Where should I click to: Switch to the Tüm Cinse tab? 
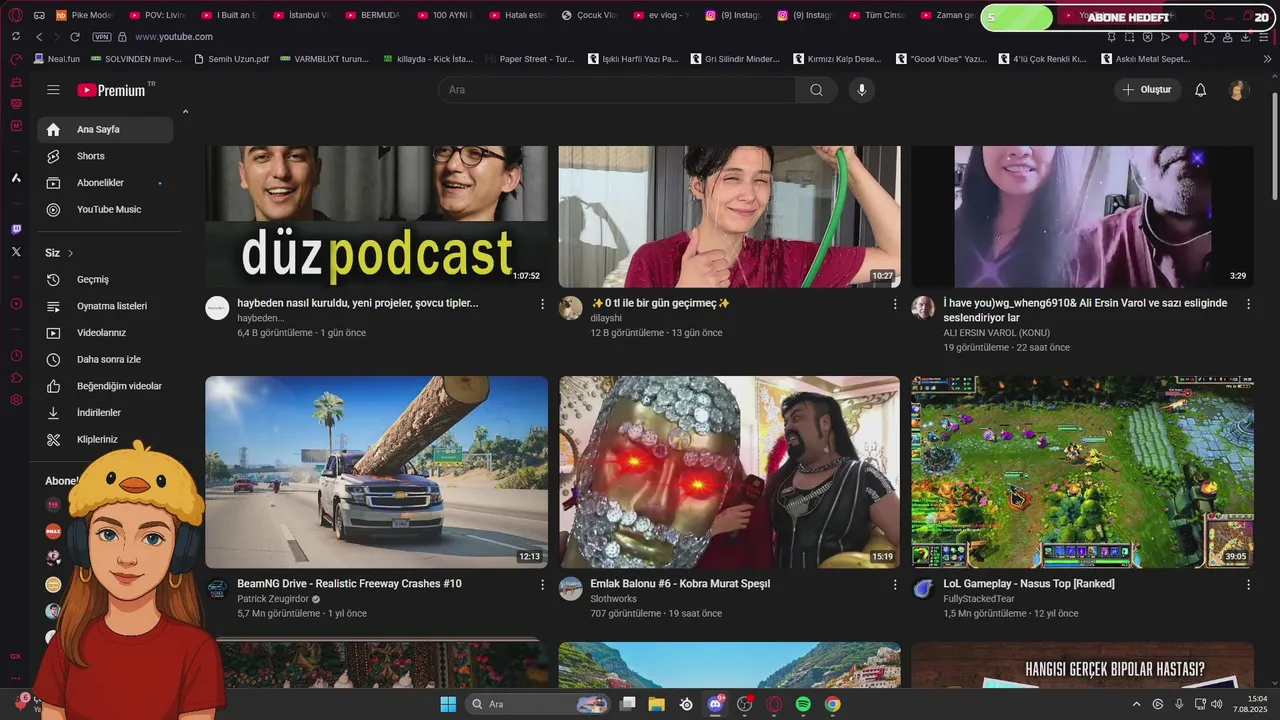(876, 15)
